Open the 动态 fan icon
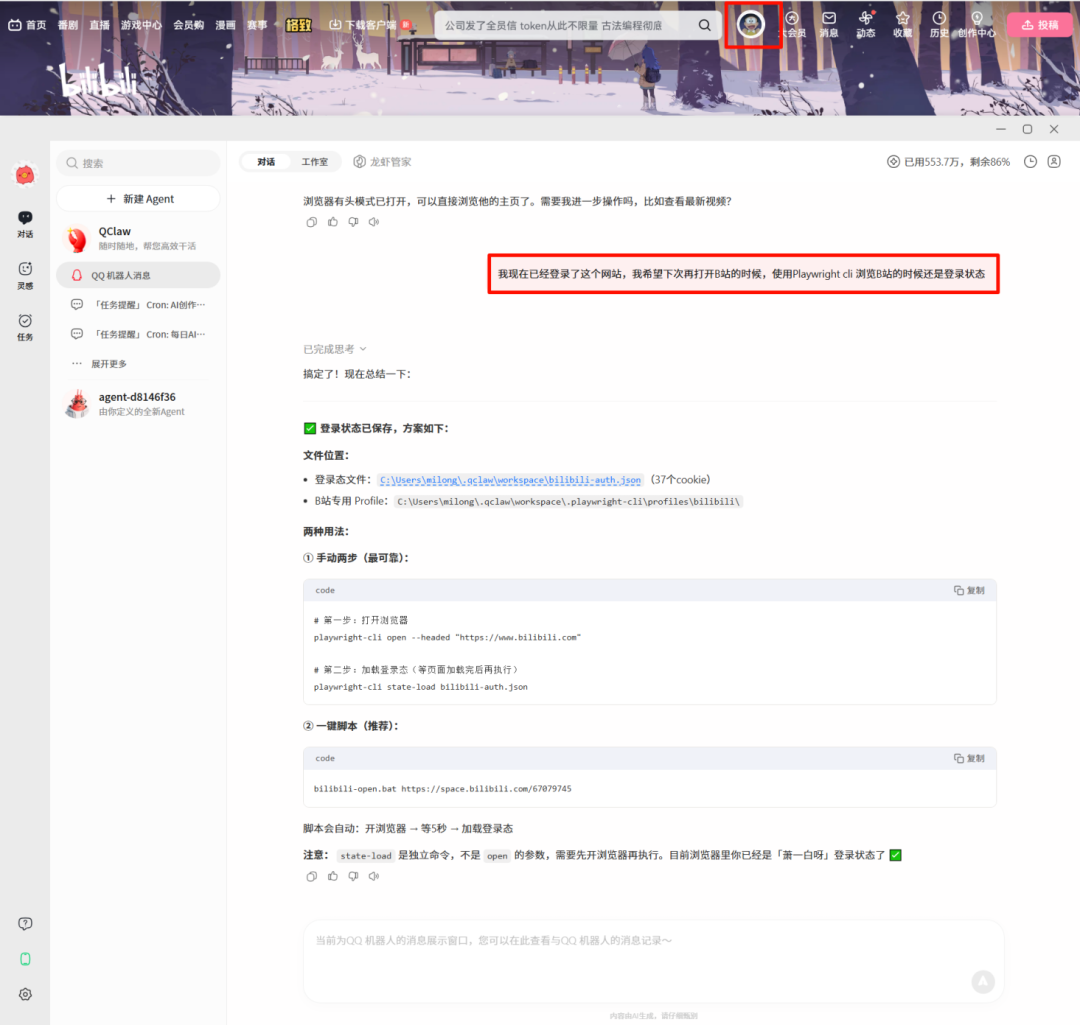The image size is (1080, 1025). pos(866,24)
